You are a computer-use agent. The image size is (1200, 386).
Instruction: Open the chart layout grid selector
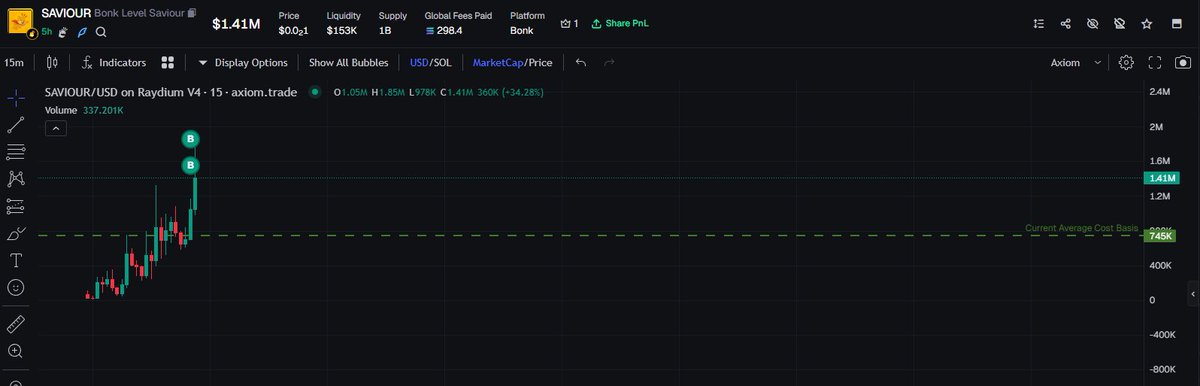pyautogui.click(x=168, y=62)
